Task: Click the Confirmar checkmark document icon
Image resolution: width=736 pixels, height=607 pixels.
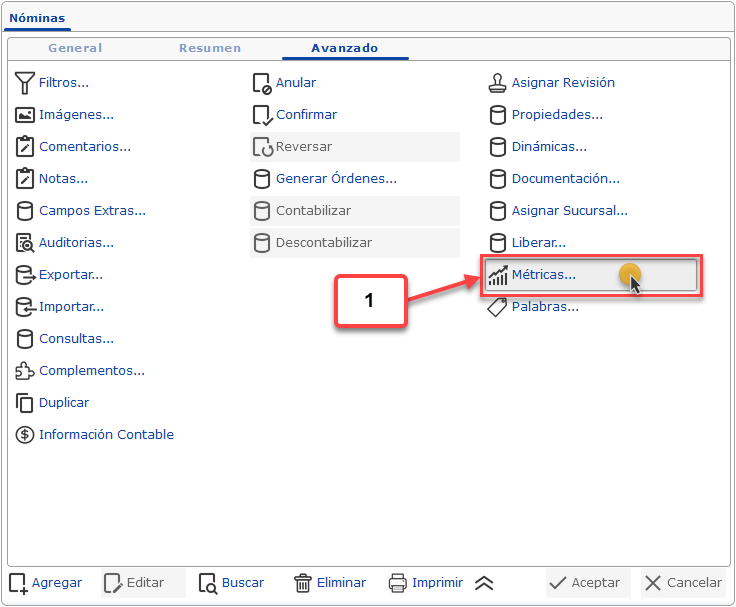Action: (262, 115)
